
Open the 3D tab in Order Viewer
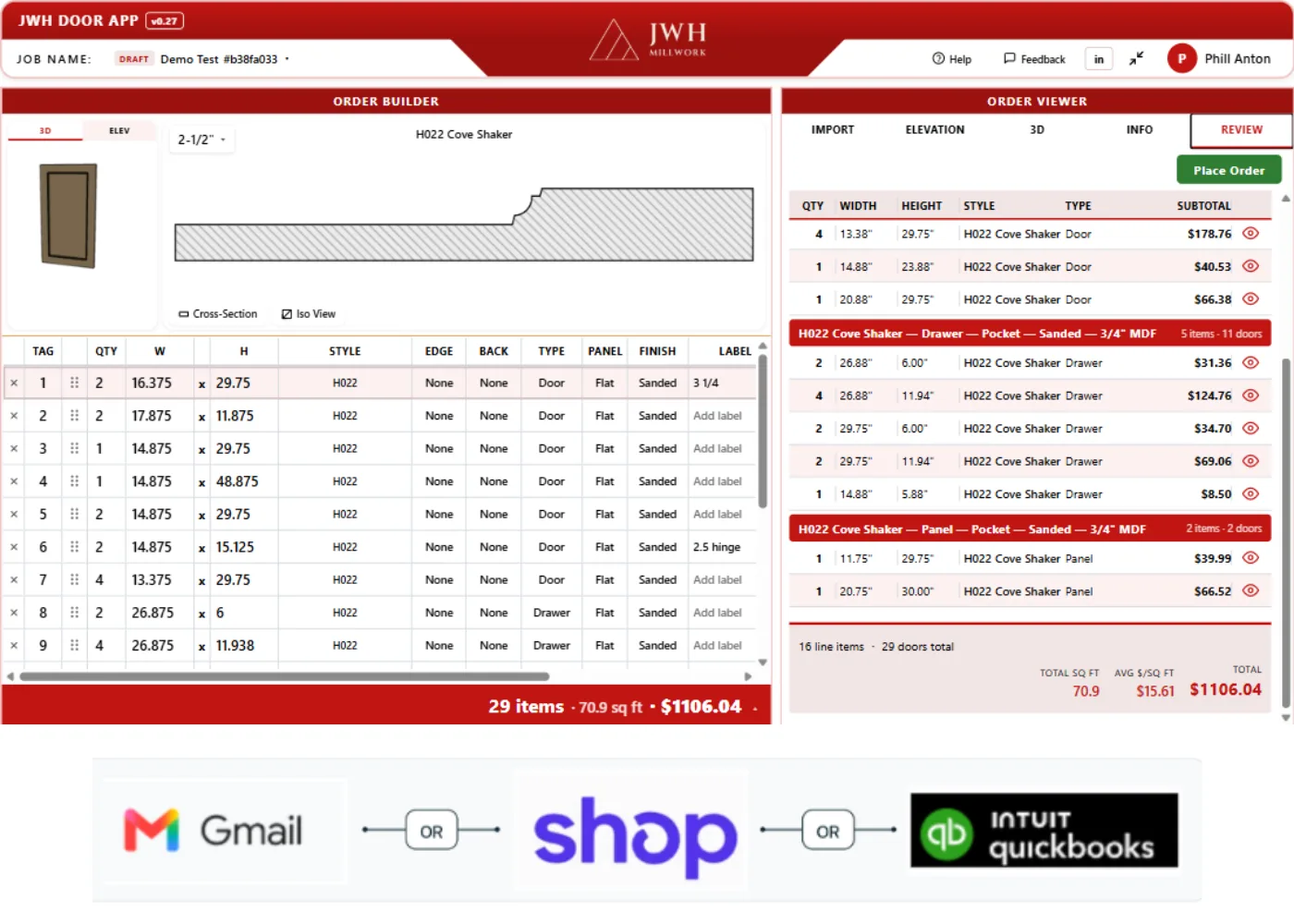click(1037, 130)
